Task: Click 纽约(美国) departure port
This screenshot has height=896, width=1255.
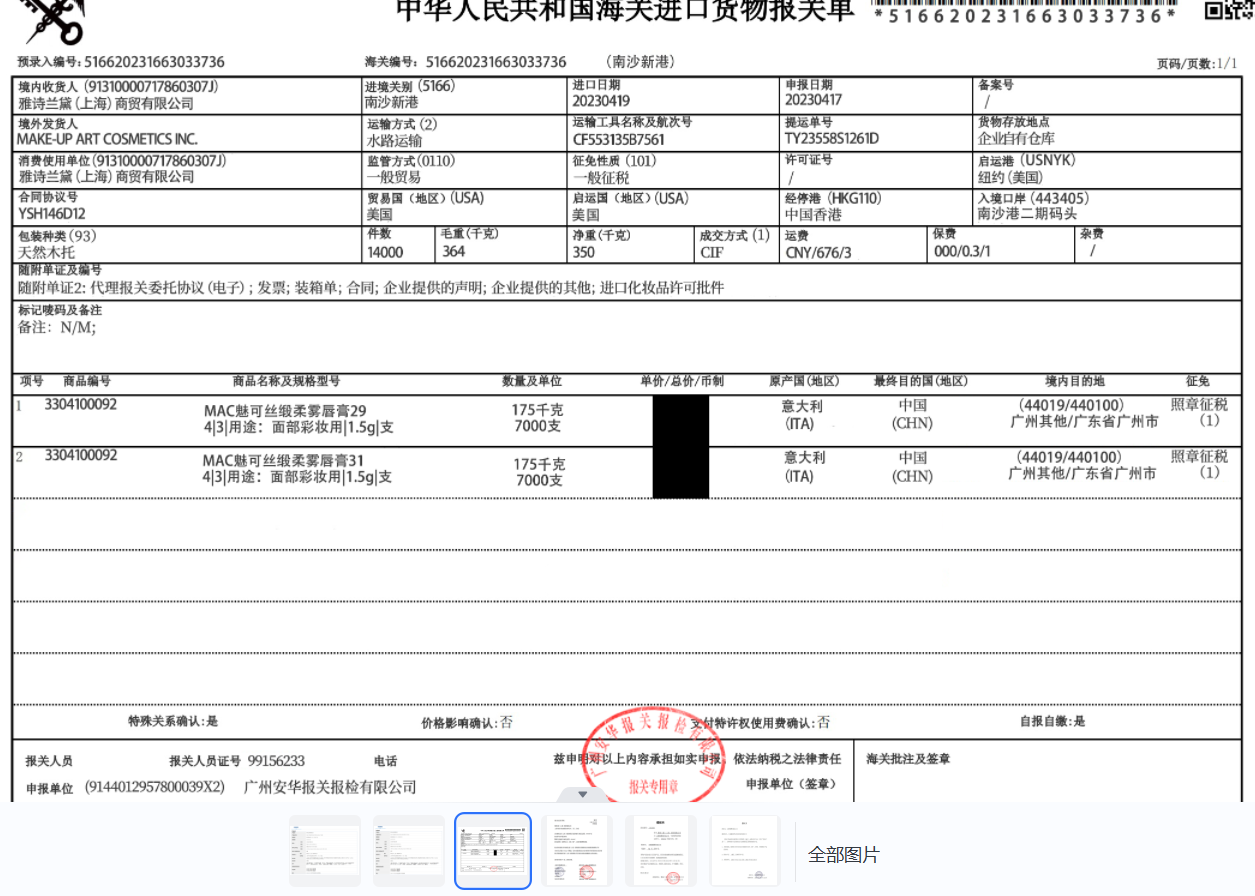Action: pyautogui.click(x=1011, y=177)
